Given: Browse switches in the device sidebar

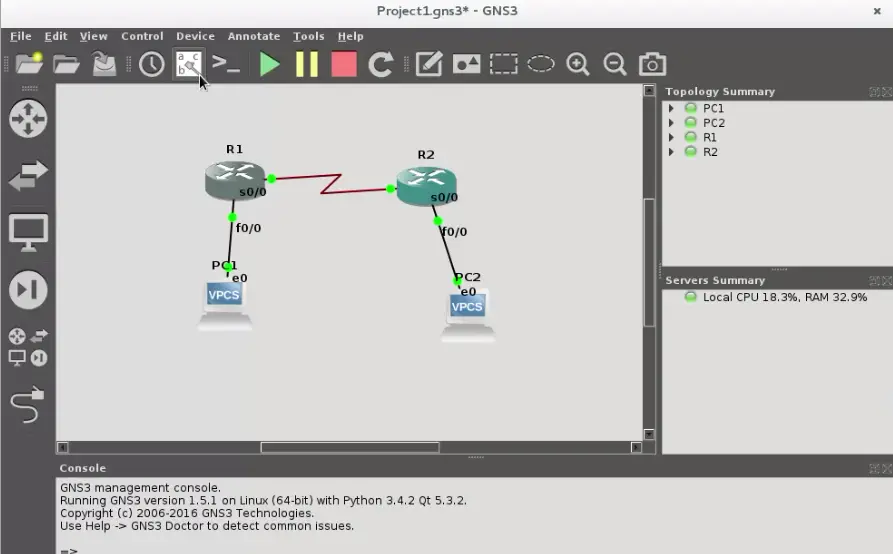Looking at the screenshot, I should click(28, 175).
